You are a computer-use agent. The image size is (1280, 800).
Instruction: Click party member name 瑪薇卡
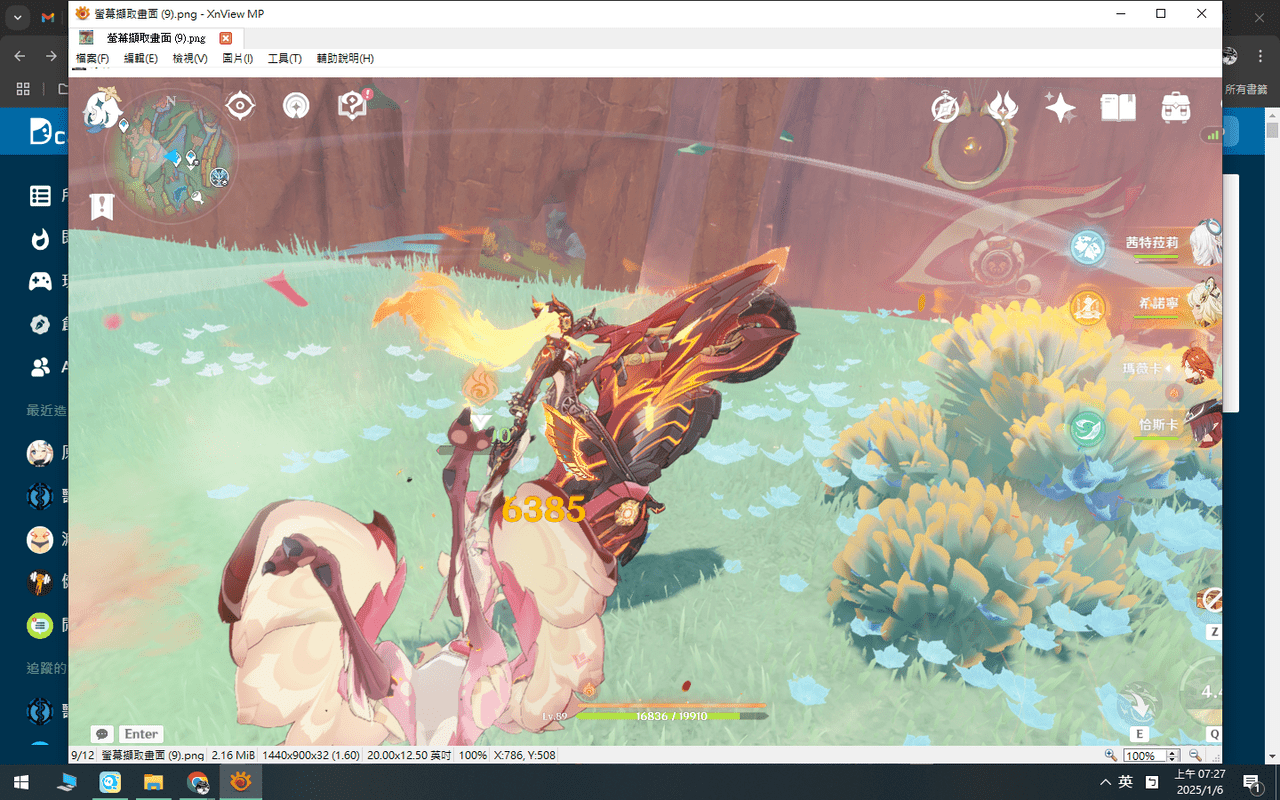point(1142,369)
